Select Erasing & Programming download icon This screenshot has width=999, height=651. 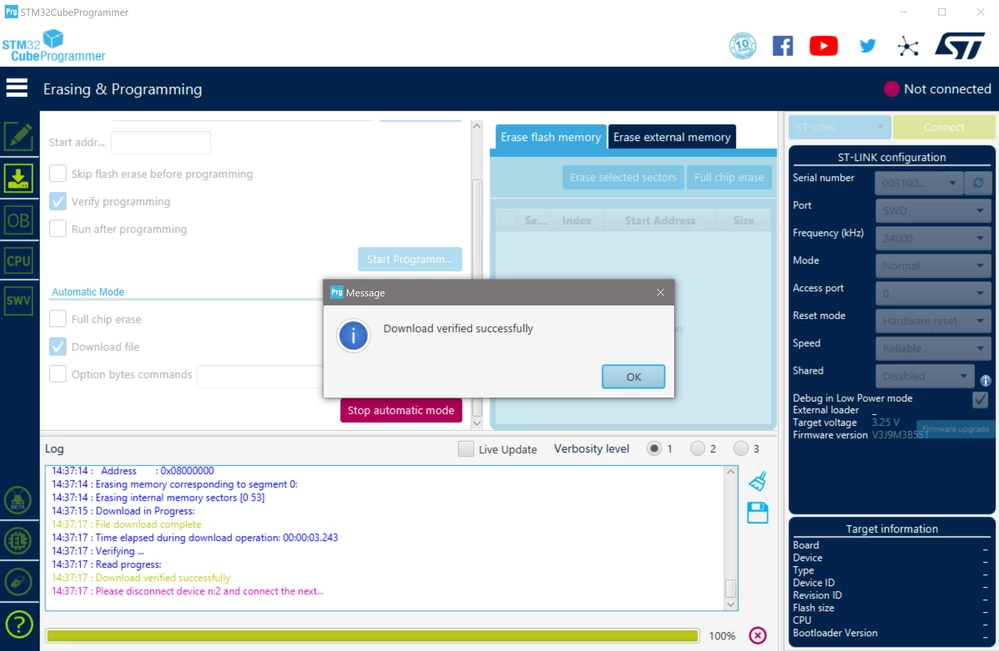(x=18, y=178)
